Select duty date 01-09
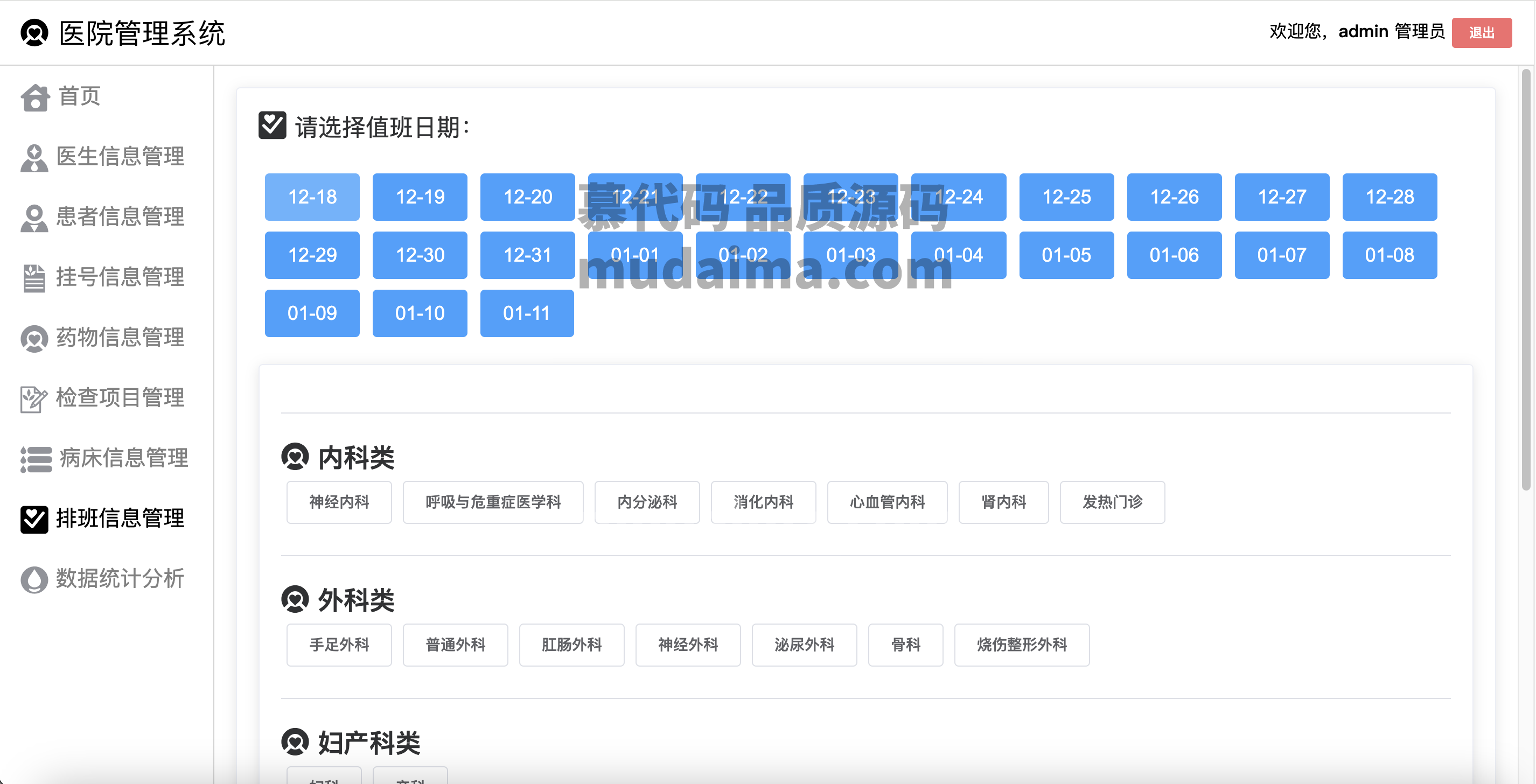The width and height of the screenshot is (1536, 784). coord(312,313)
